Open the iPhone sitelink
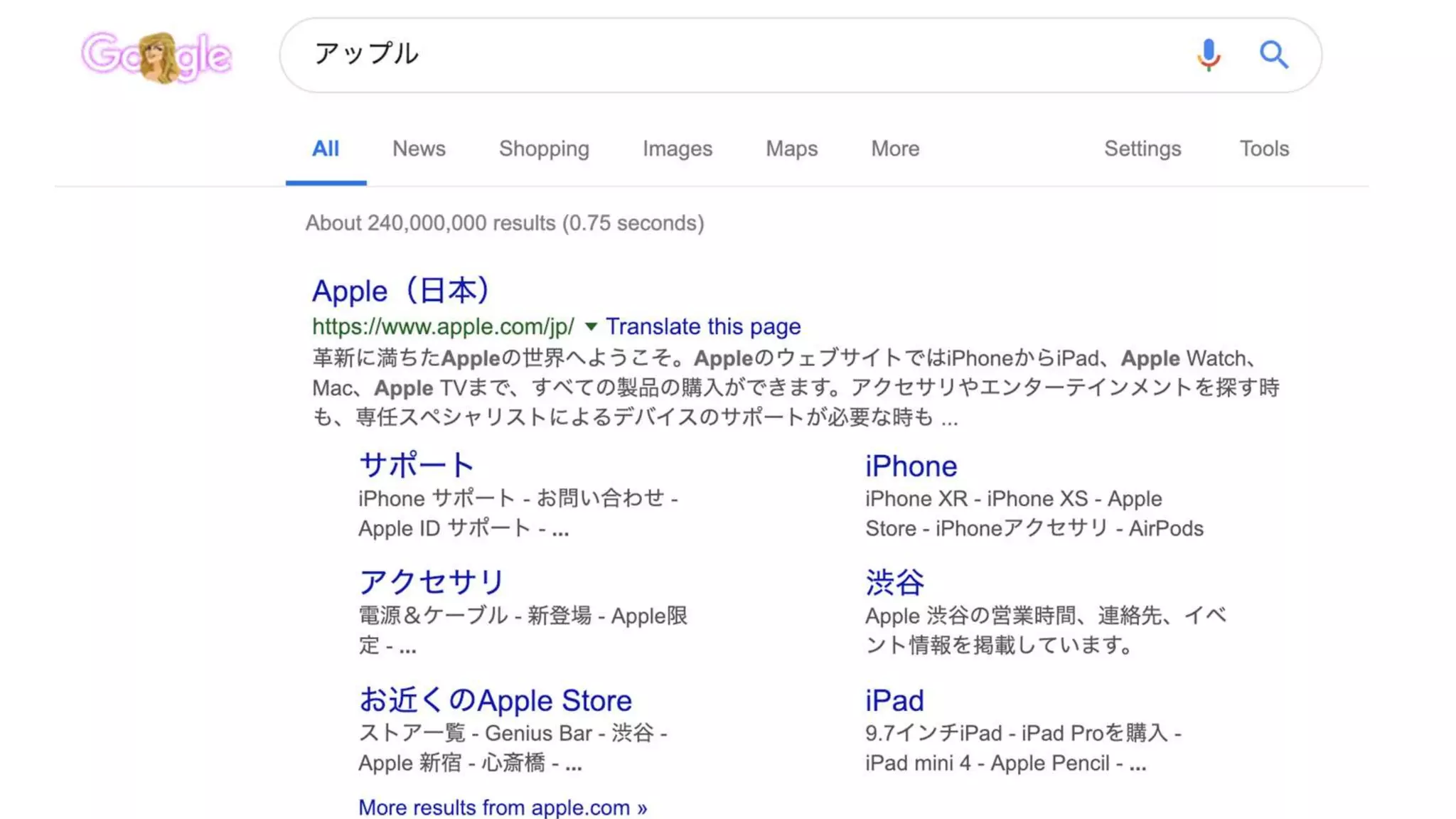The width and height of the screenshot is (1456, 819). pos(911,466)
